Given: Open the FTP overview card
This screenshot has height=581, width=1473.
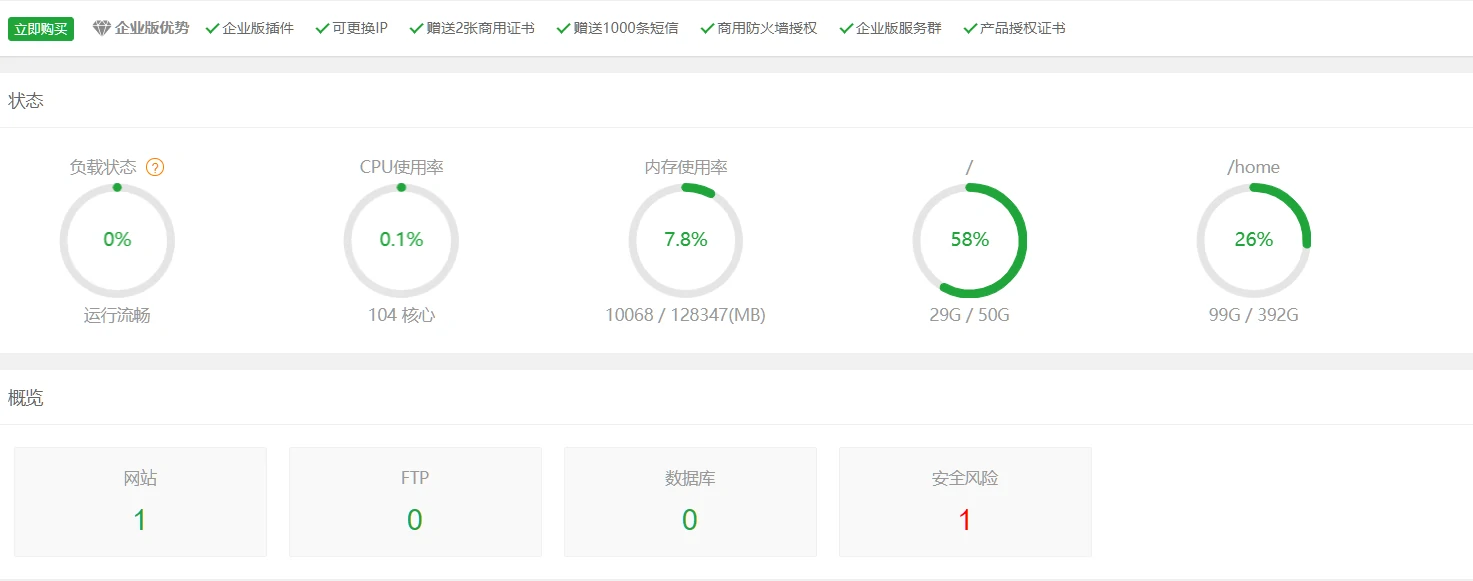Looking at the screenshot, I should pyautogui.click(x=415, y=501).
